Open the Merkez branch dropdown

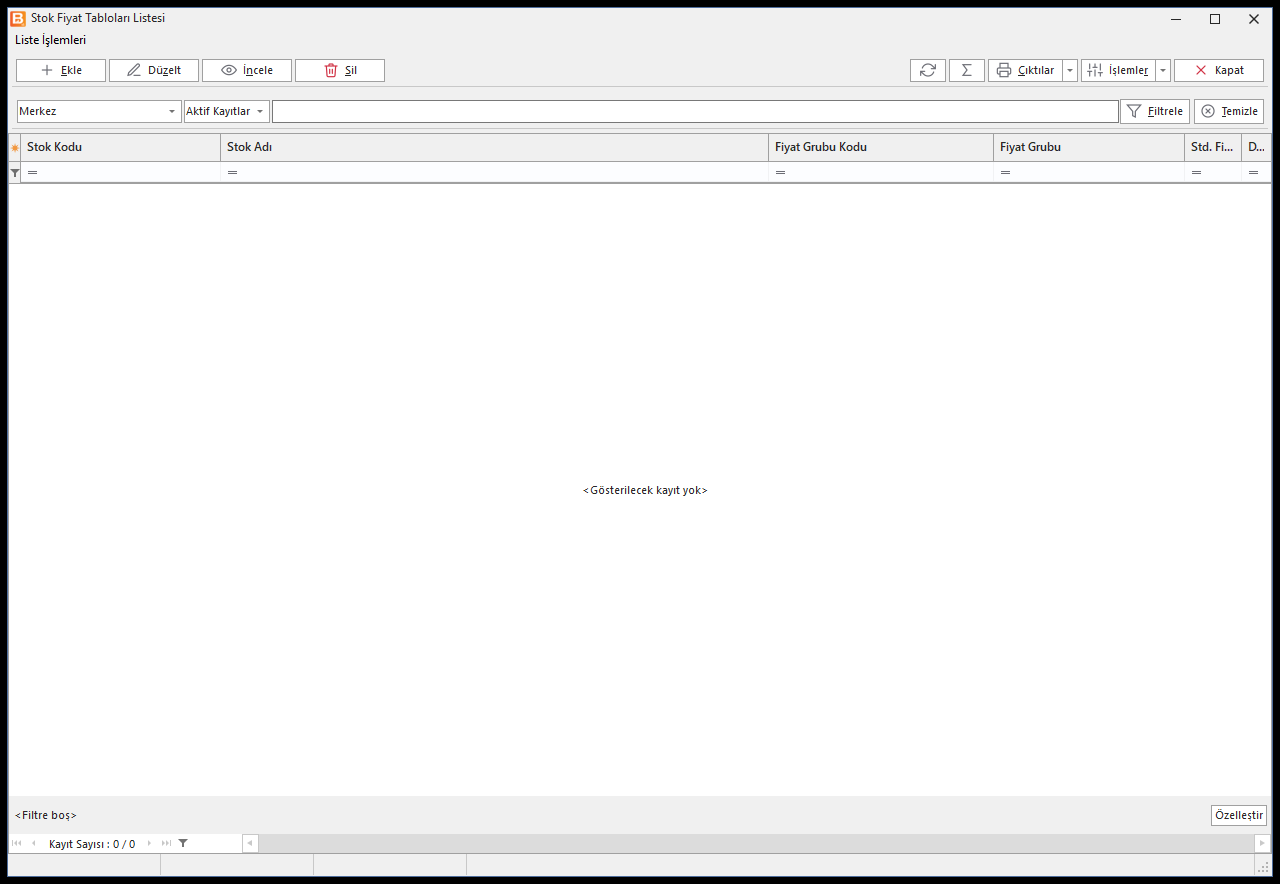coord(98,111)
